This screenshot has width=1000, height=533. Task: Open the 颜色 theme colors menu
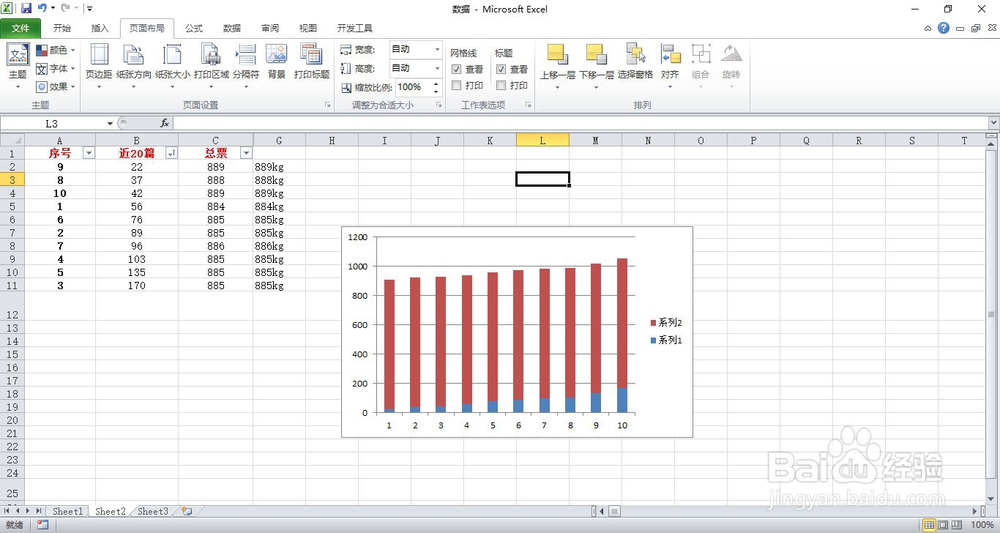(x=55, y=50)
